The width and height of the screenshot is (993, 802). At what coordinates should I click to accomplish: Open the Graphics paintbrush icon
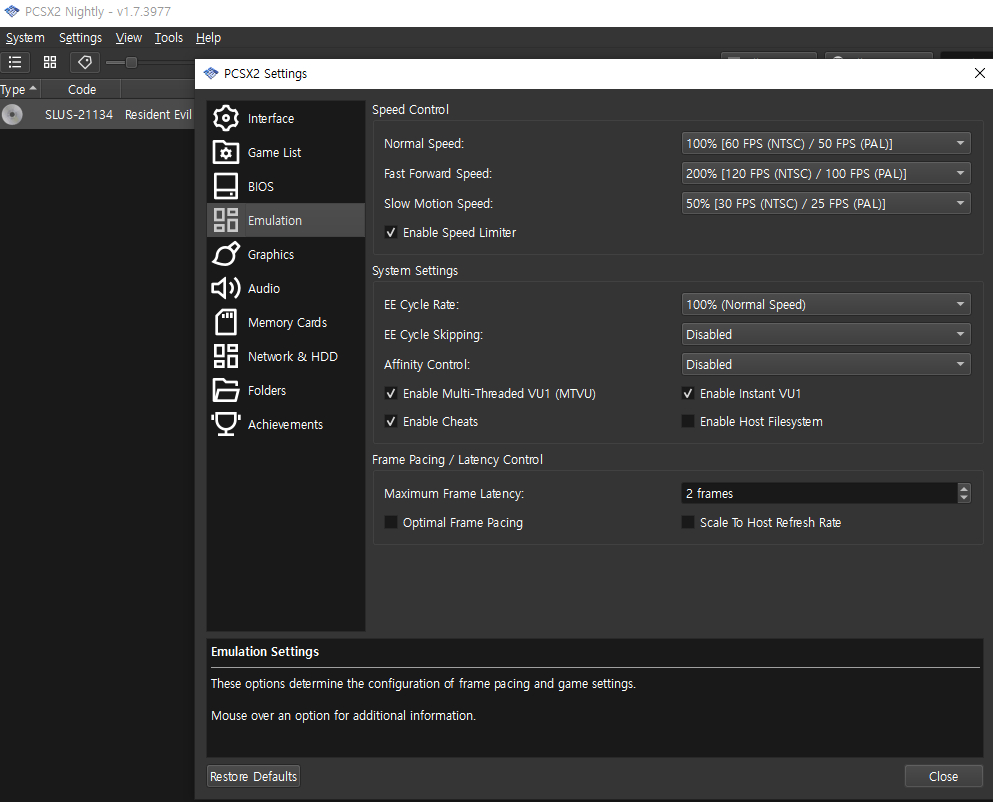(225, 254)
